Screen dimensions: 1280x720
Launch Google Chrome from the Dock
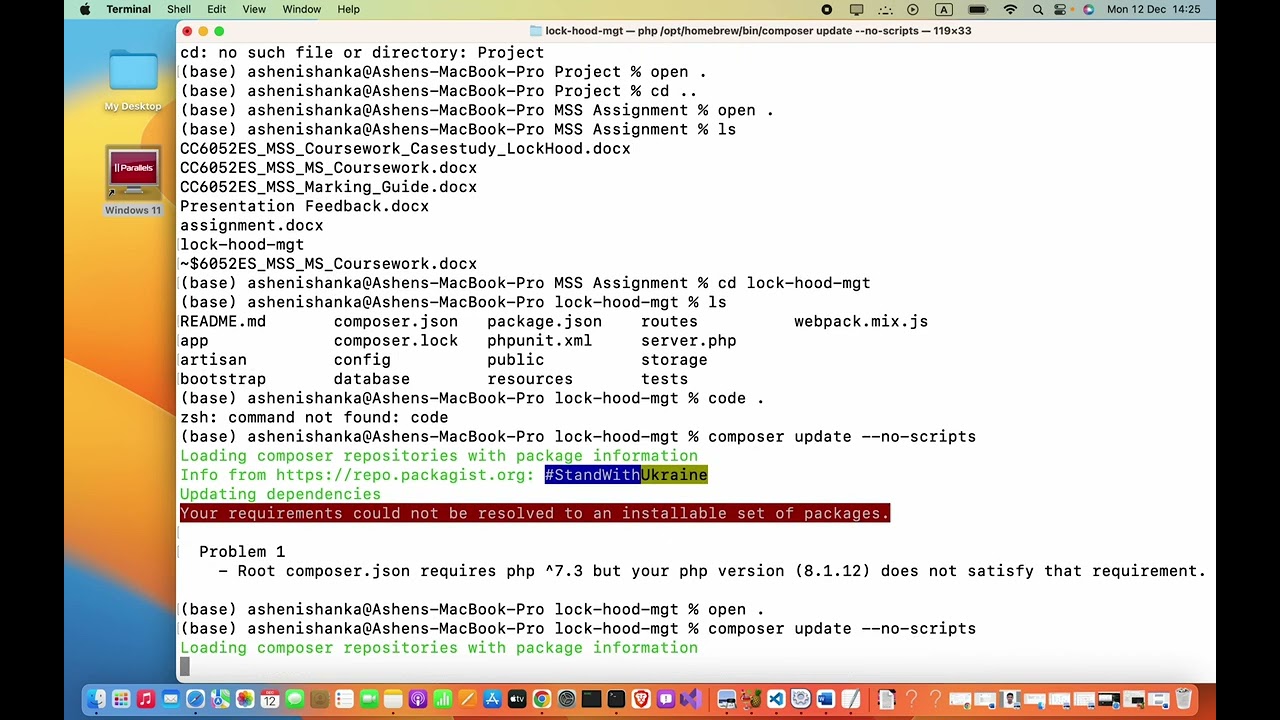tap(542, 699)
